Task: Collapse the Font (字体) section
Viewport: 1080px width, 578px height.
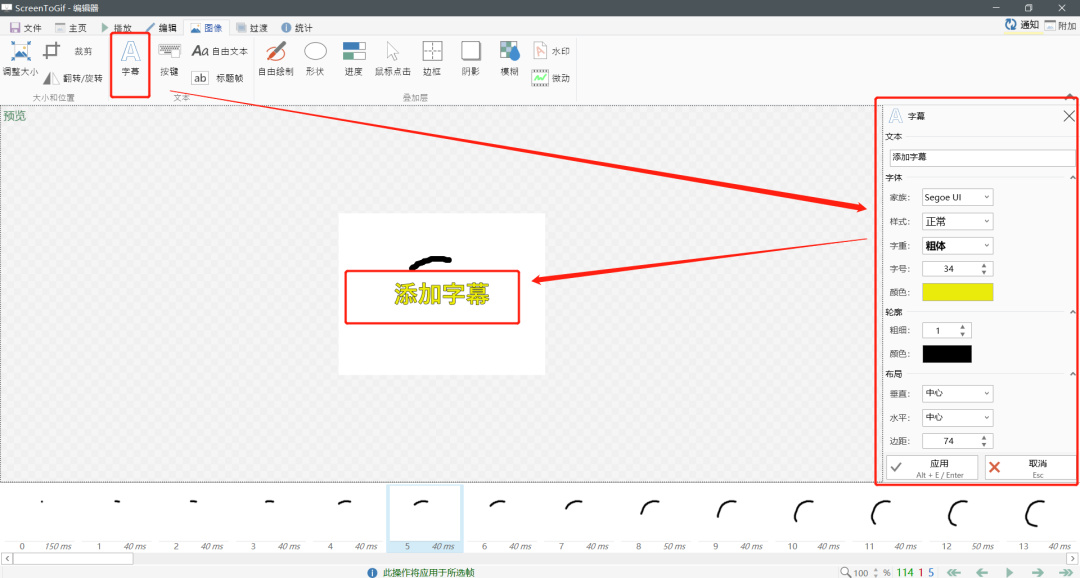Action: tap(1073, 178)
